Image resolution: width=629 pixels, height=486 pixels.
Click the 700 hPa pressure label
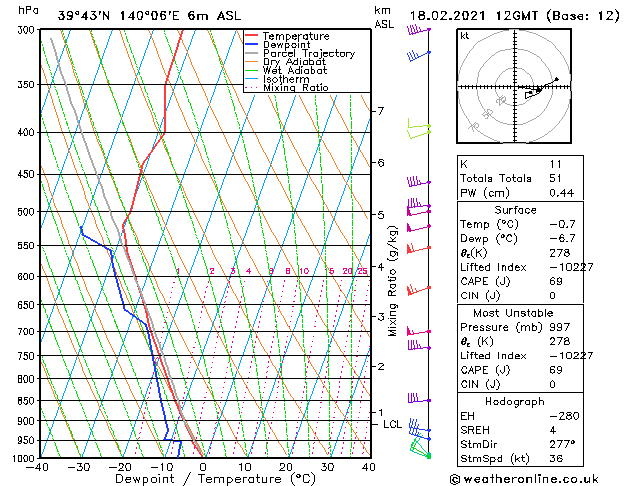pyautogui.click(x=28, y=332)
